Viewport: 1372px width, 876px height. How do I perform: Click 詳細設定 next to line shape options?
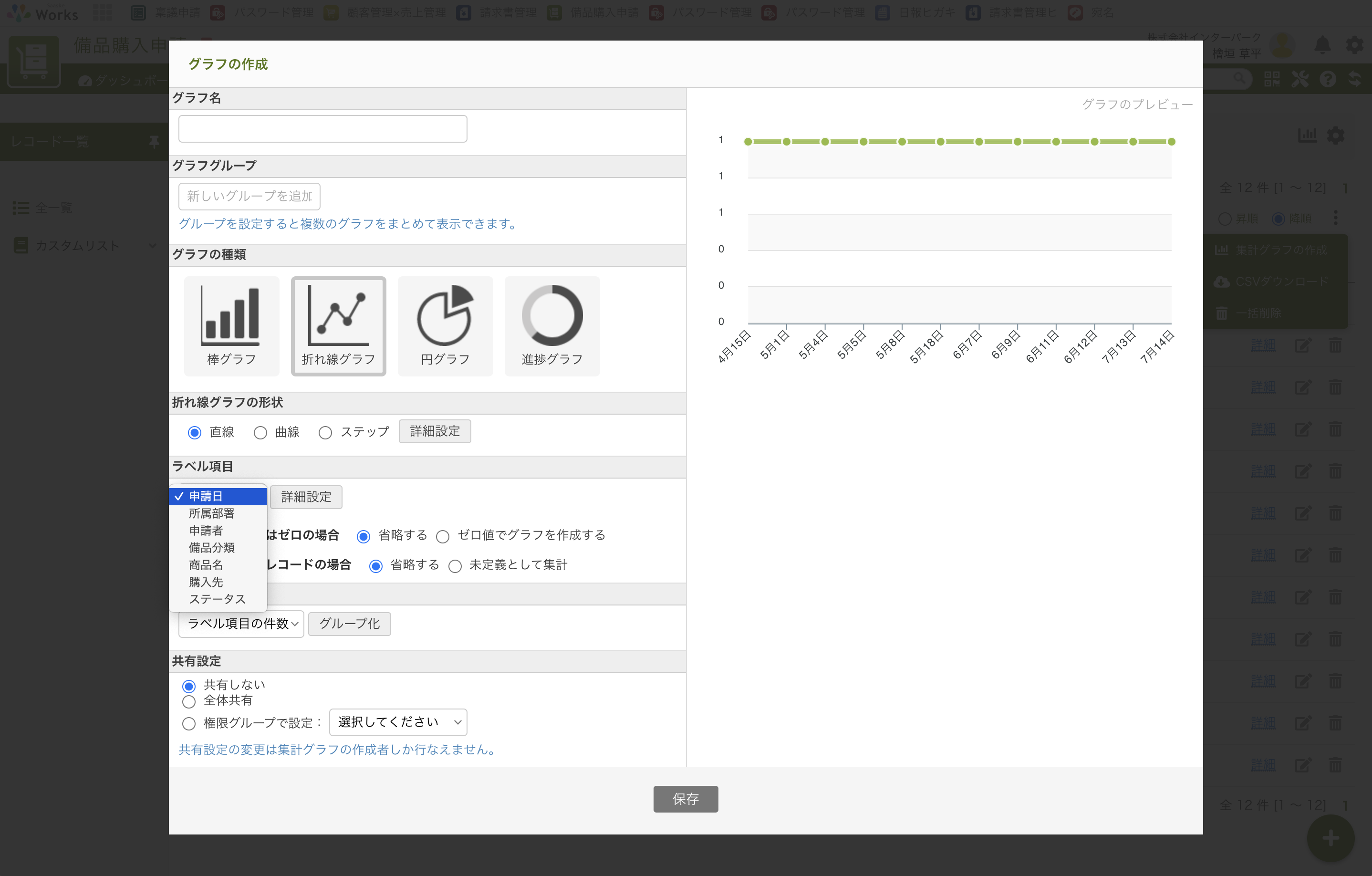click(x=435, y=431)
